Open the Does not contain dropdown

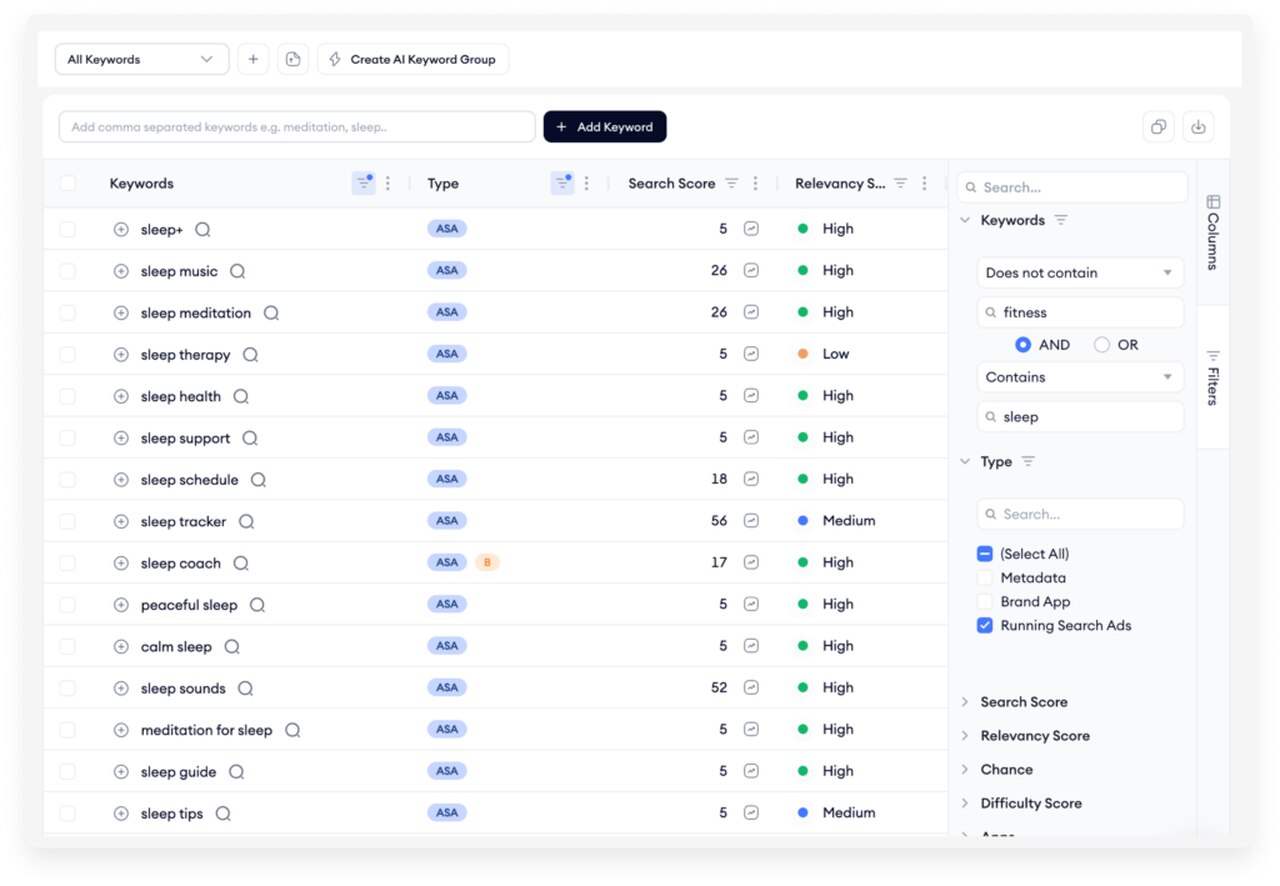(1080, 272)
